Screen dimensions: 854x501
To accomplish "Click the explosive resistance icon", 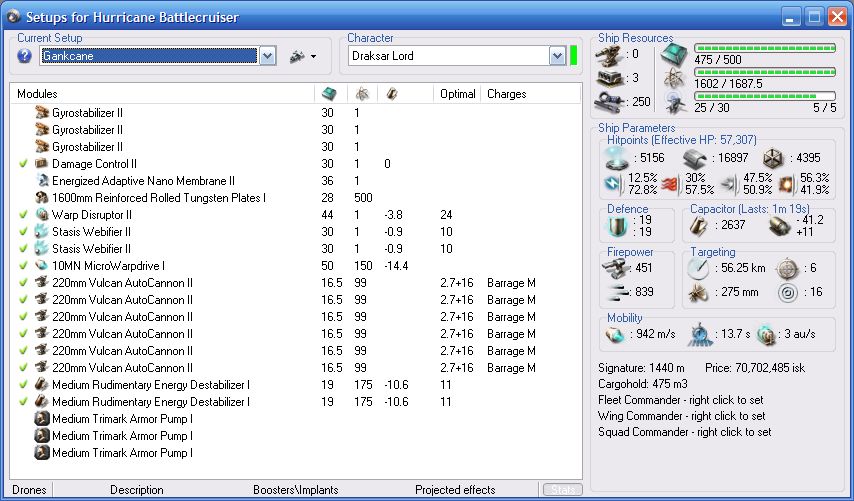I will tap(786, 185).
